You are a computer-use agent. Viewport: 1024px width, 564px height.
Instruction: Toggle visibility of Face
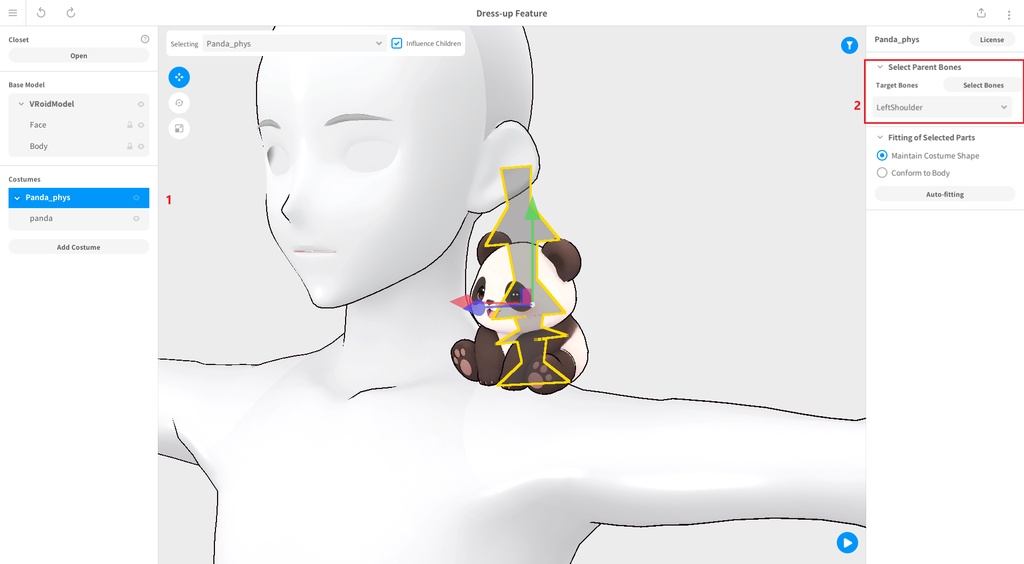tap(140, 125)
